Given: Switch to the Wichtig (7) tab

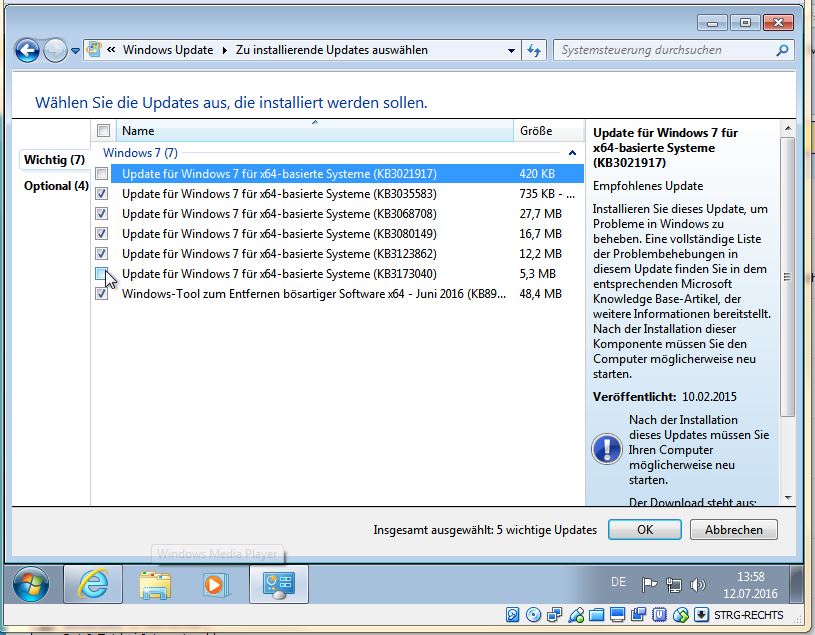Looking at the screenshot, I should coord(54,160).
